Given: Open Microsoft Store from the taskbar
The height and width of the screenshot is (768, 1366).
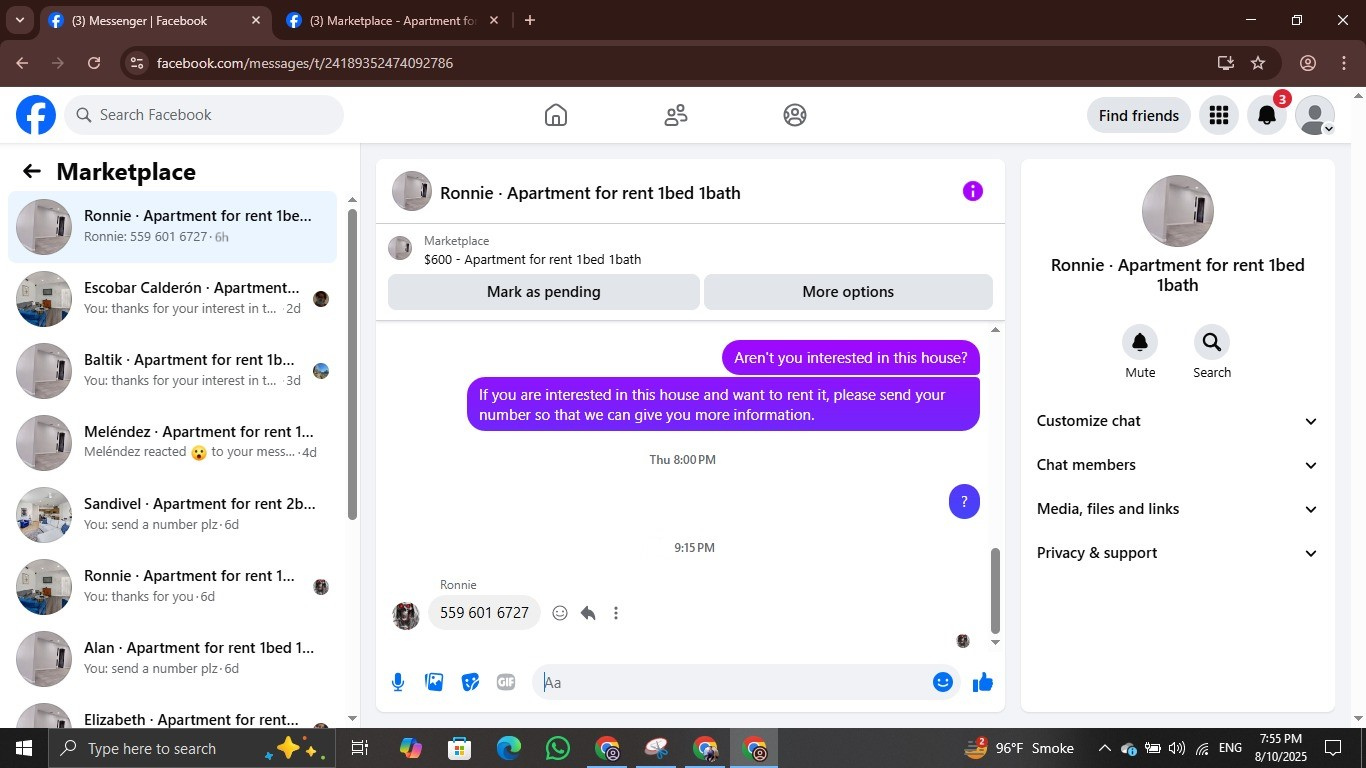Looking at the screenshot, I should [460, 748].
